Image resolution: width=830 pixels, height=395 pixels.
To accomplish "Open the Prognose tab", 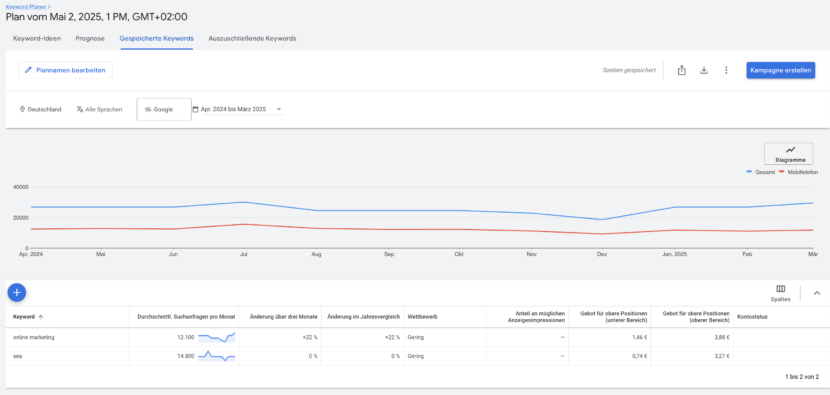I will [x=90, y=39].
